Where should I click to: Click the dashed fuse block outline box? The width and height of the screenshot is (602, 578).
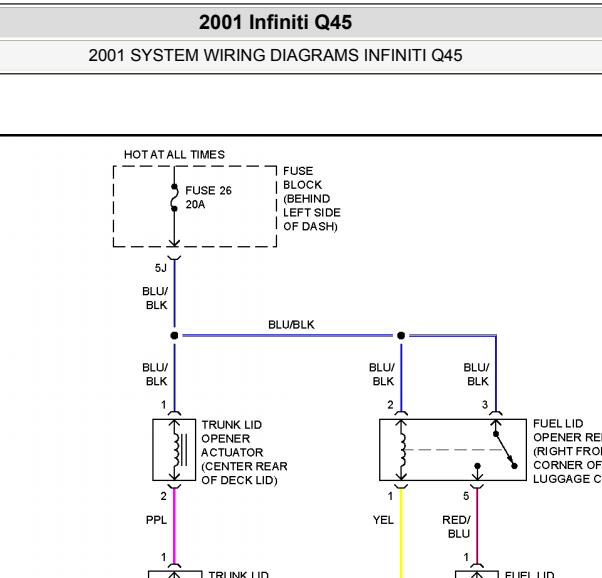pos(195,206)
